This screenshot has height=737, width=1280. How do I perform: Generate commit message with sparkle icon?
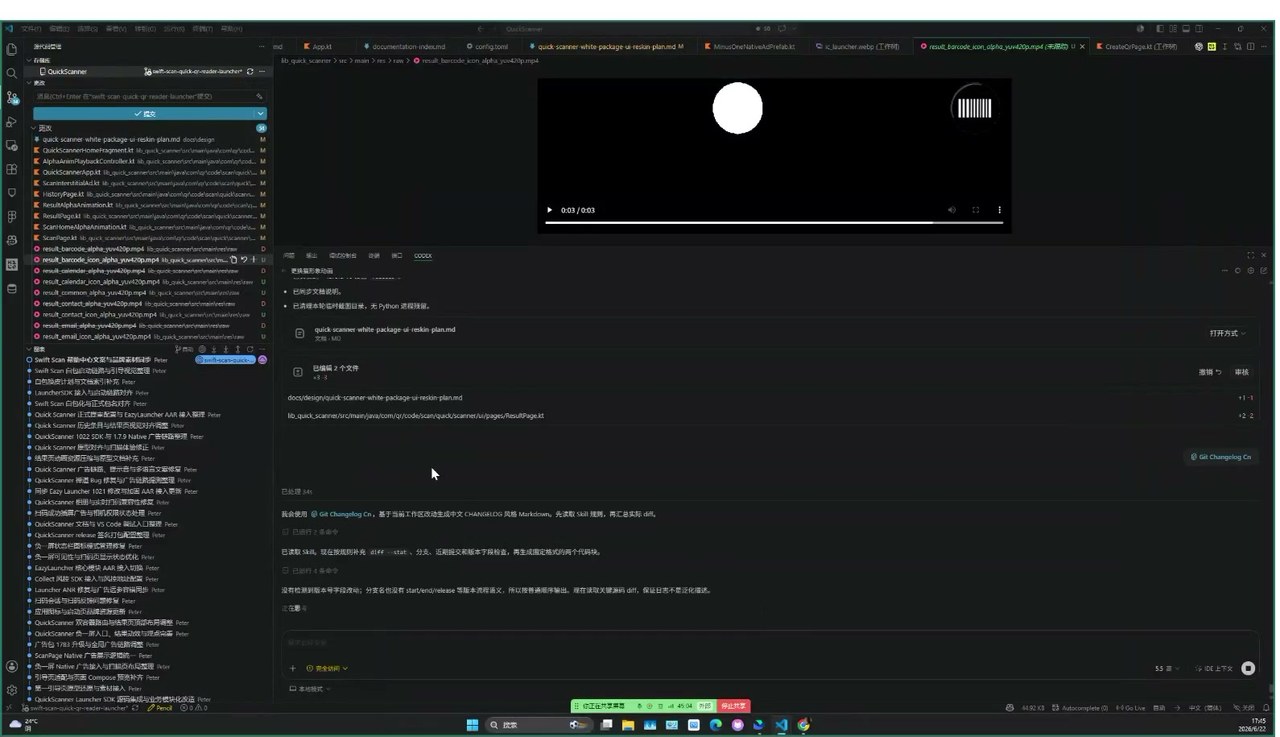pos(259,97)
